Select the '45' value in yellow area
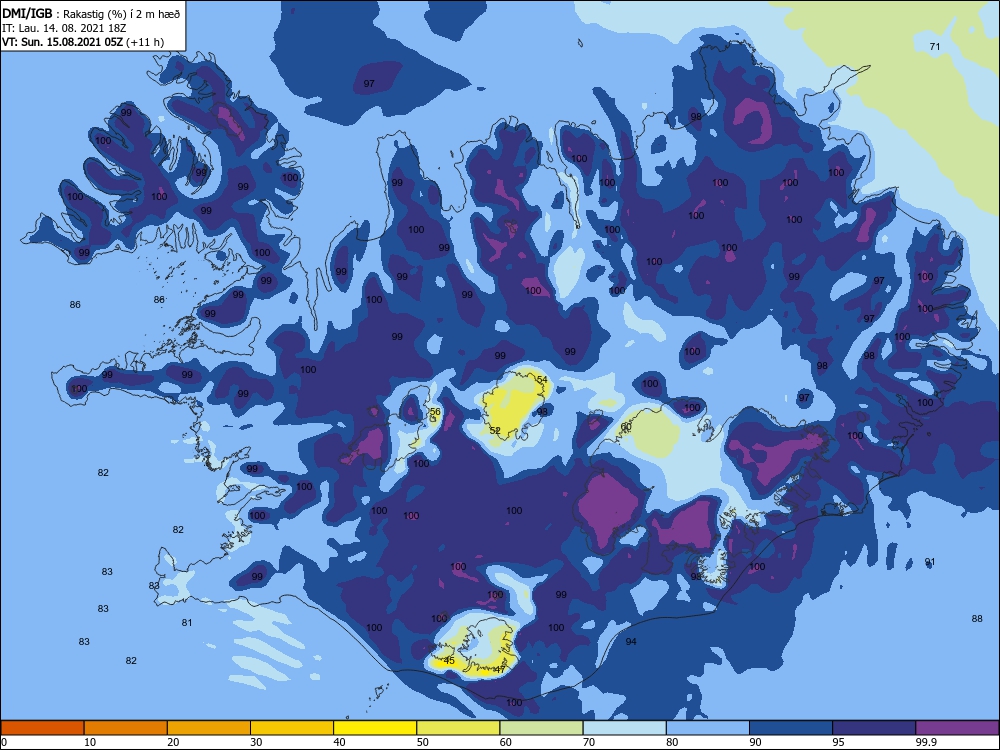 pos(449,661)
